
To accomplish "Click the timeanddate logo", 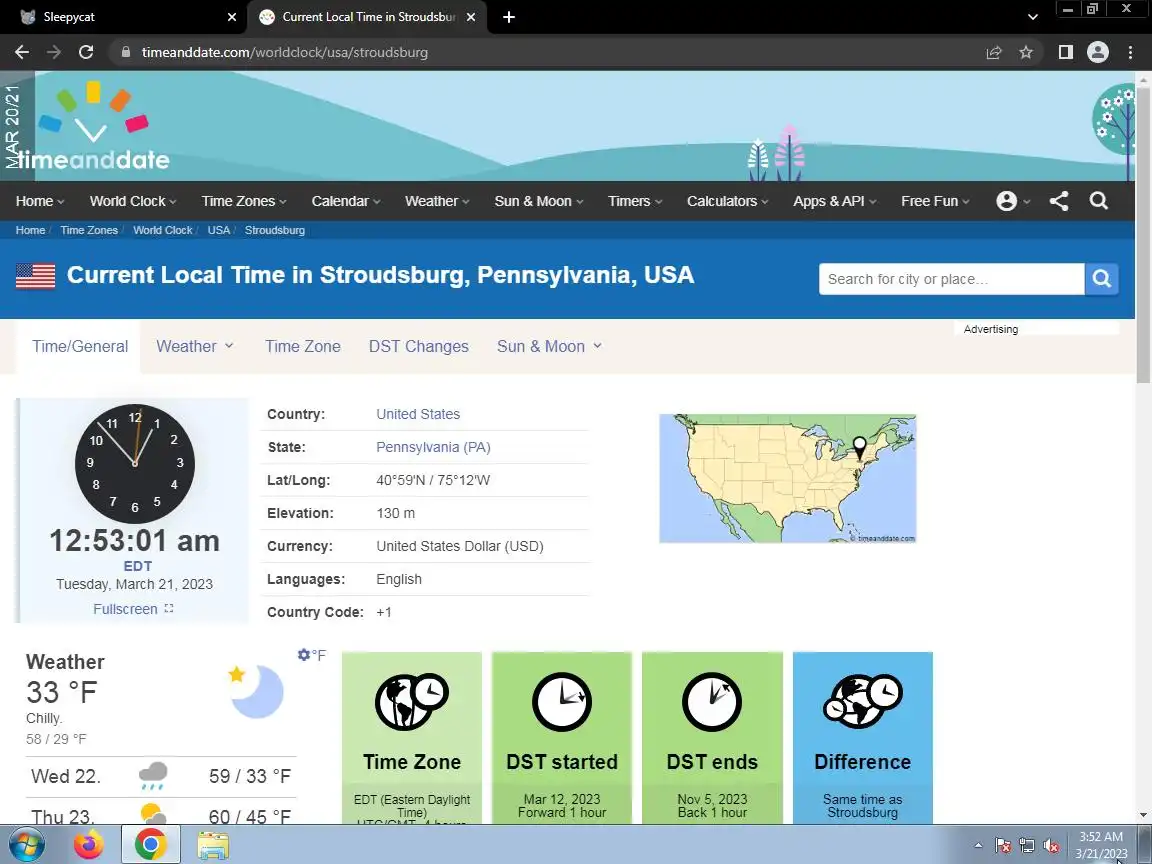I will [x=93, y=126].
